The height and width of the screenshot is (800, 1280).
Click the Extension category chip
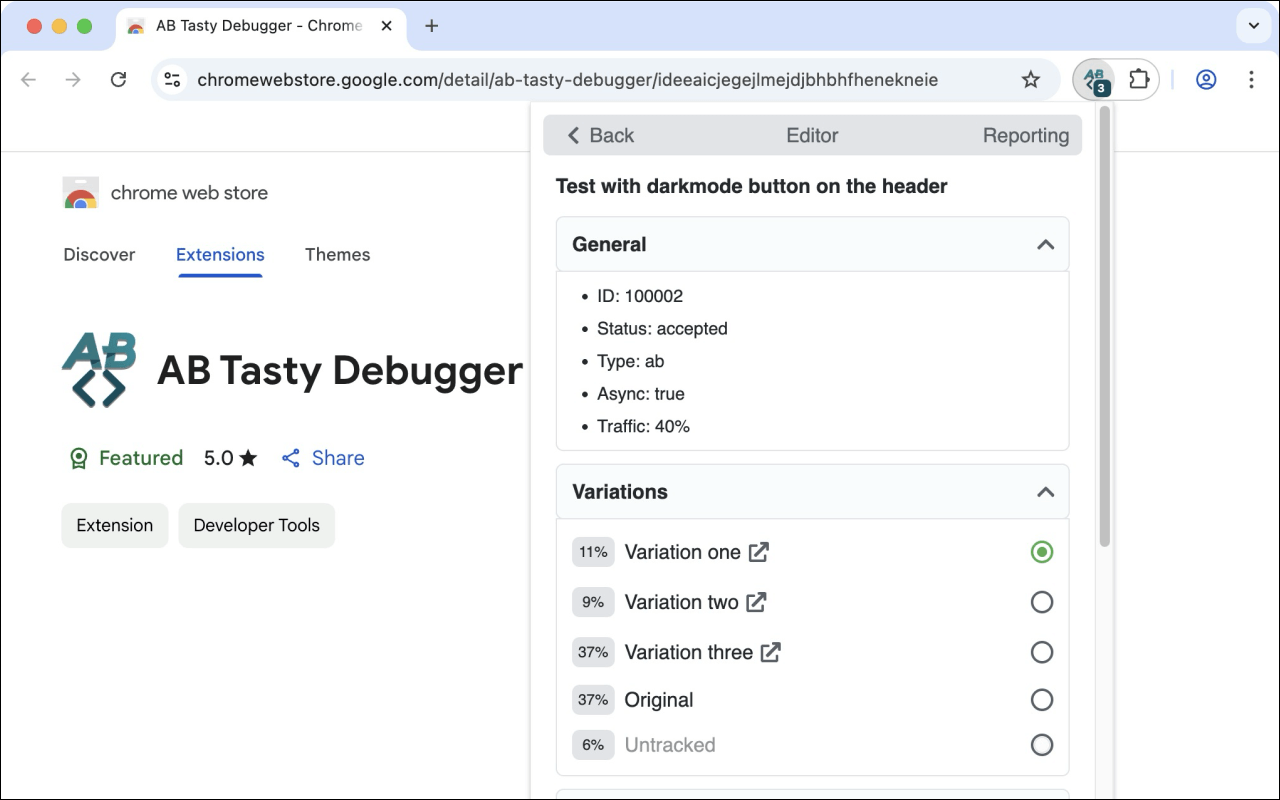click(115, 525)
